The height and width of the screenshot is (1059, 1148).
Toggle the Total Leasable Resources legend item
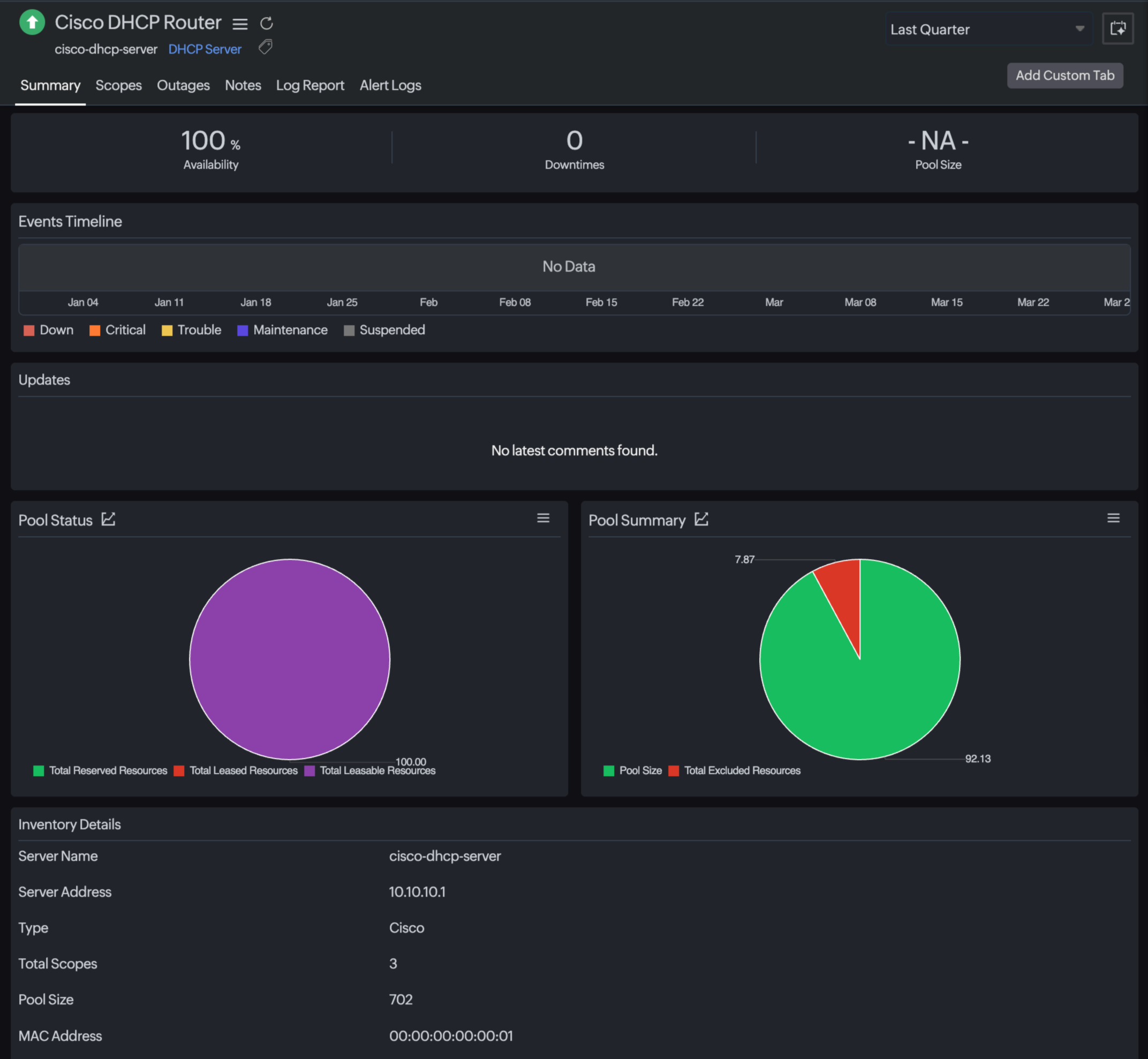click(x=370, y=770)
